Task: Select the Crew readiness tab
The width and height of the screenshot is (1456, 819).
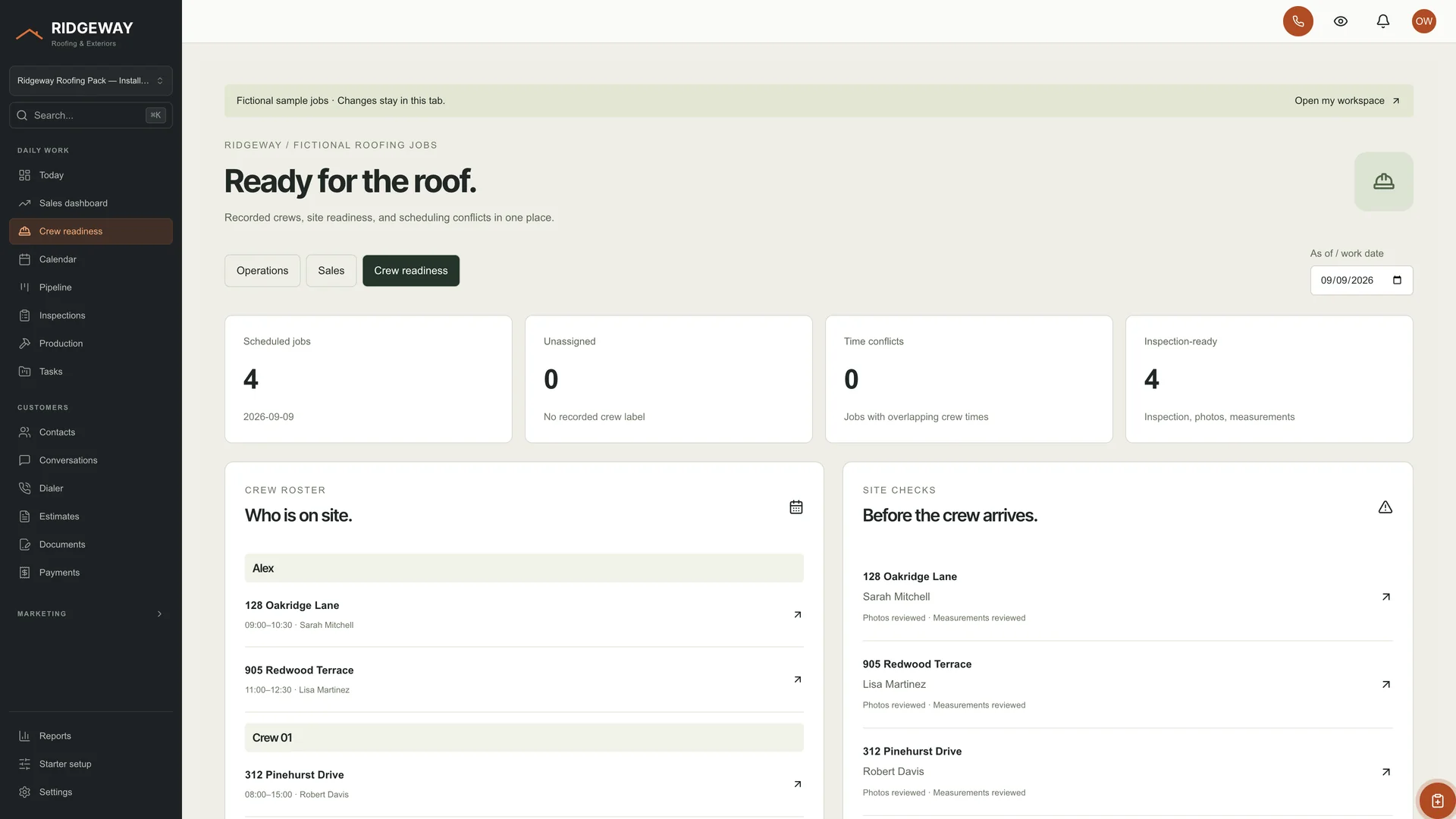Action: (411, 271)
